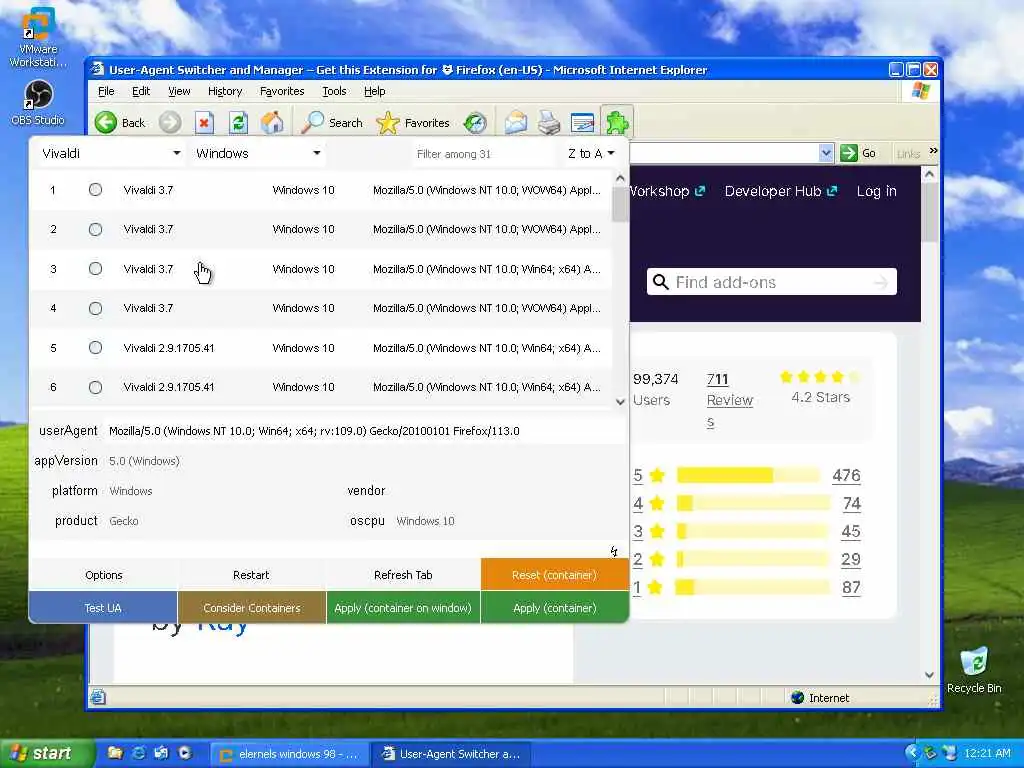Open the History clock toolbar icon

click(x=475, y=122)
